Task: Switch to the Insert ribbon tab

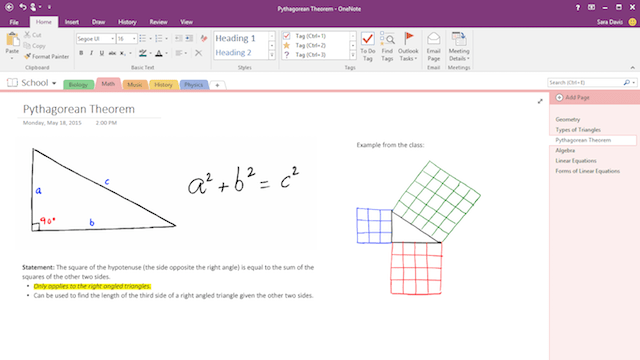Action: [x=72, y=22]
